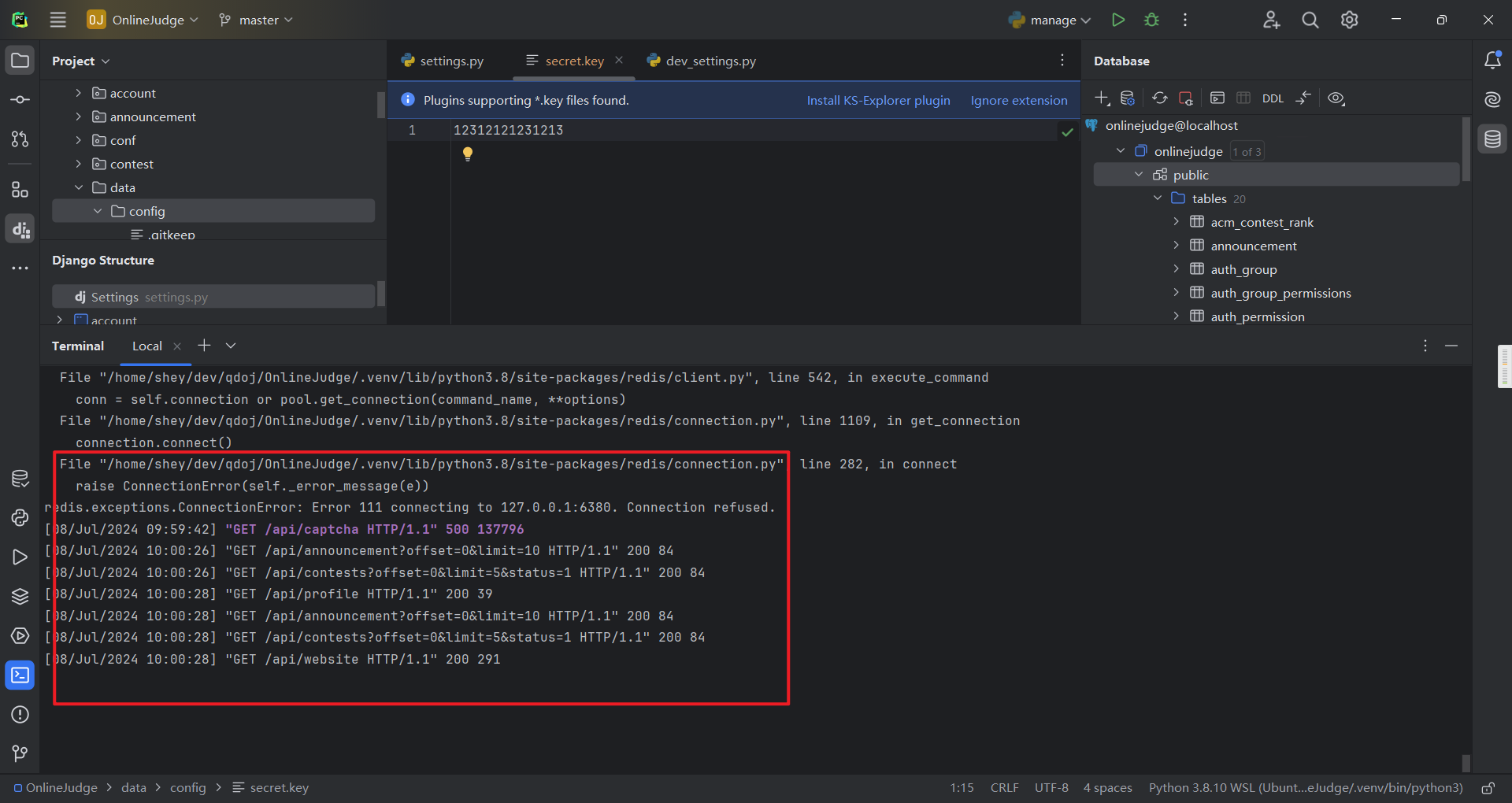Deactivate database connection stop icon
Image resolution: width=1512 pixels, height=803 pixels.
tap(1185, 98)
